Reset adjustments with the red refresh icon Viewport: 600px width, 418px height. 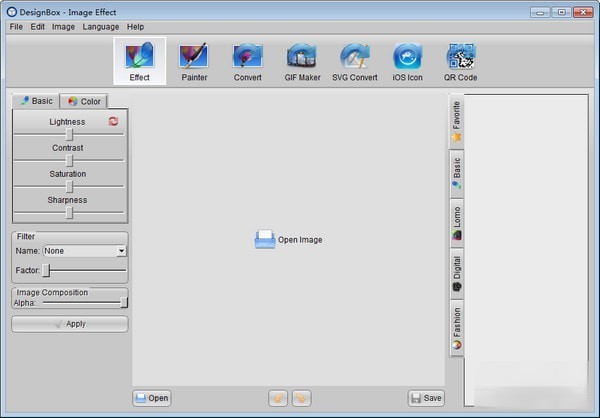(113, 121)
